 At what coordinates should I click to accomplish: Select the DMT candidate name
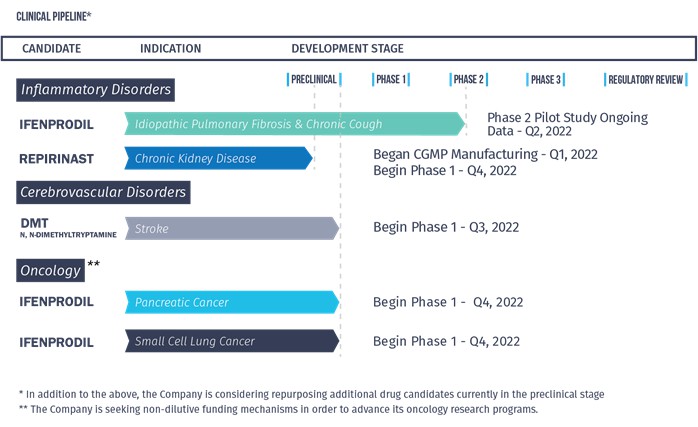pos(34,223)
